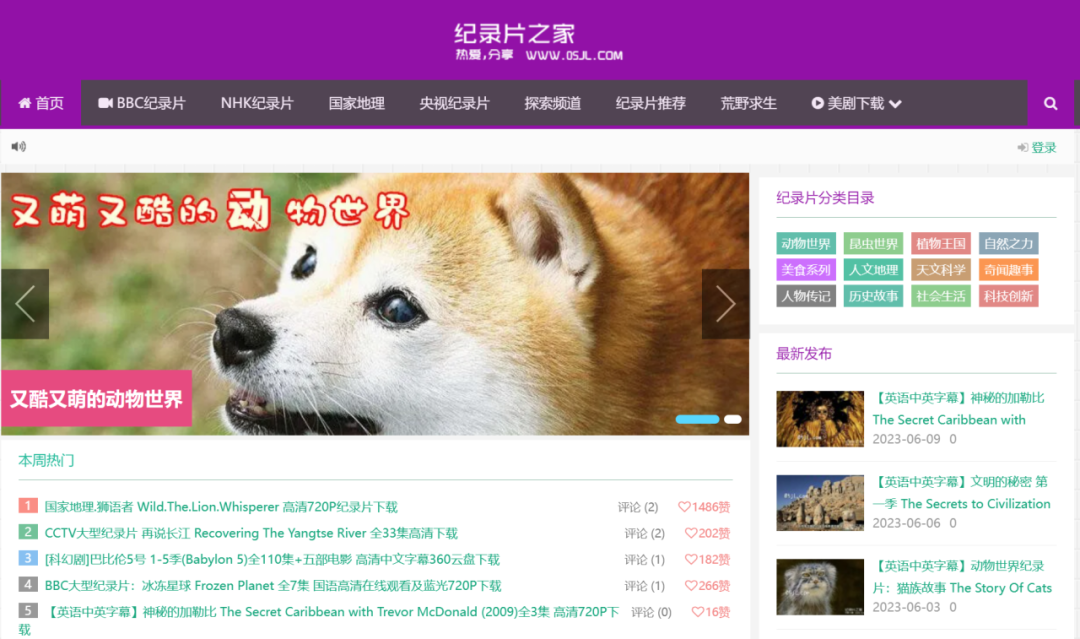1080x639 pixels.
Task: Open sidebar title The Story Of Cats
Action: click(962, 577)
